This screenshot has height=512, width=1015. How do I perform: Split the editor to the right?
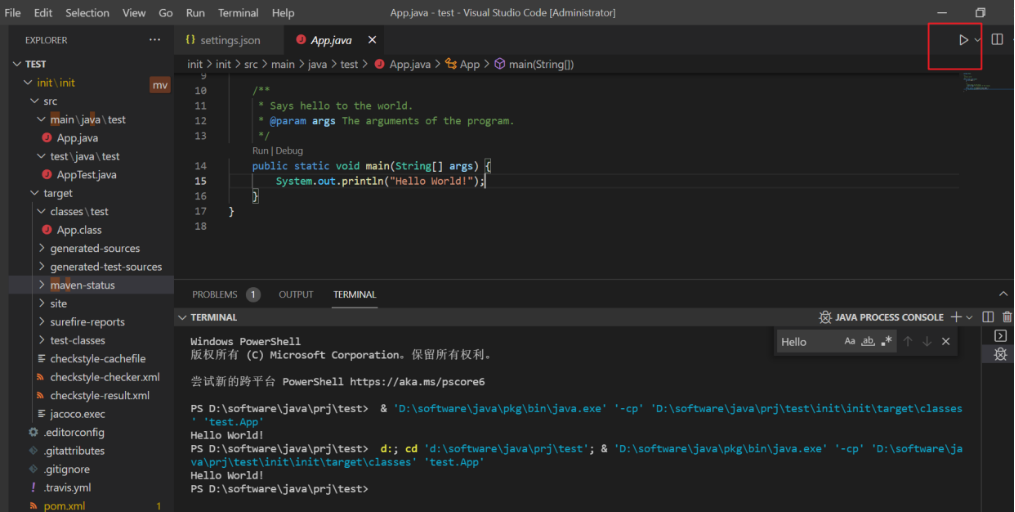click(x=997, y=39)
